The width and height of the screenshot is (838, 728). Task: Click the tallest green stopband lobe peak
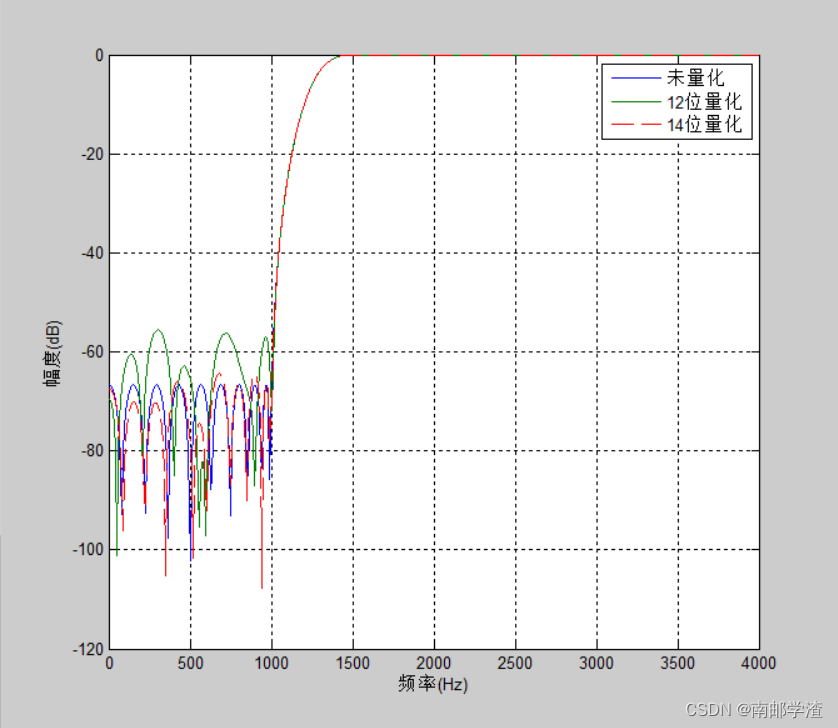158,330
